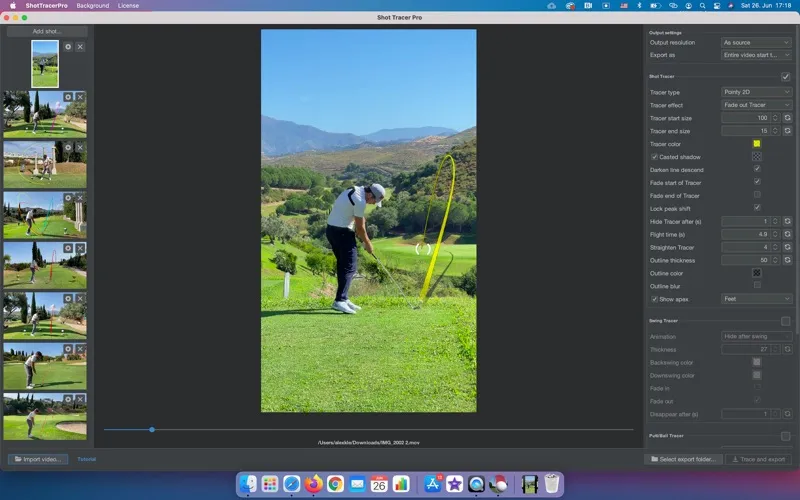The image size is (800, 500).
Task: Reset the Outline thickness value
Action: pos(787,260)
